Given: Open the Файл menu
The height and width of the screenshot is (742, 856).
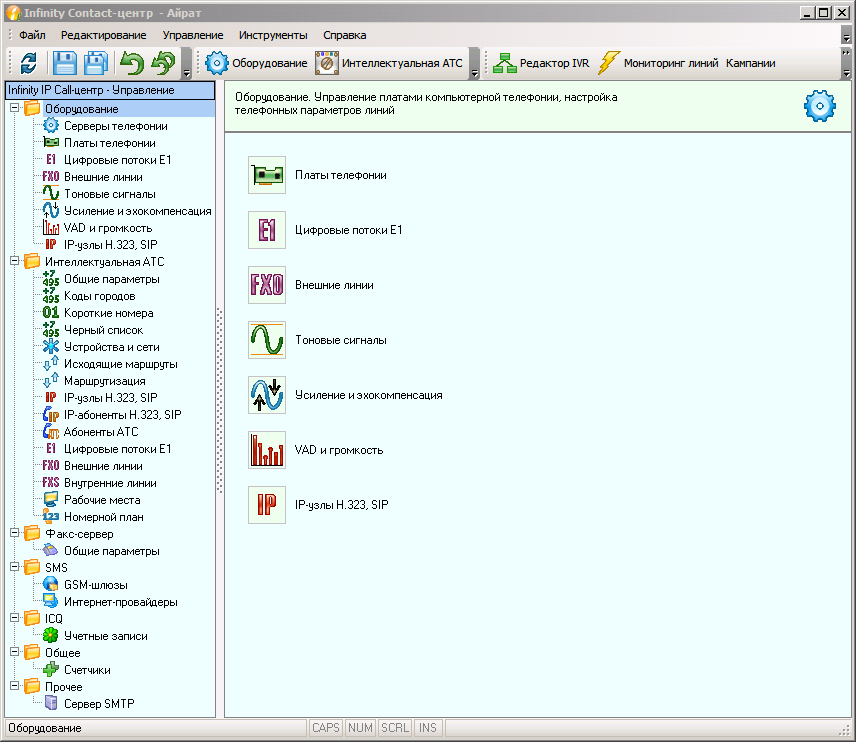Looking at the screenshot, I should pos(32,35).
